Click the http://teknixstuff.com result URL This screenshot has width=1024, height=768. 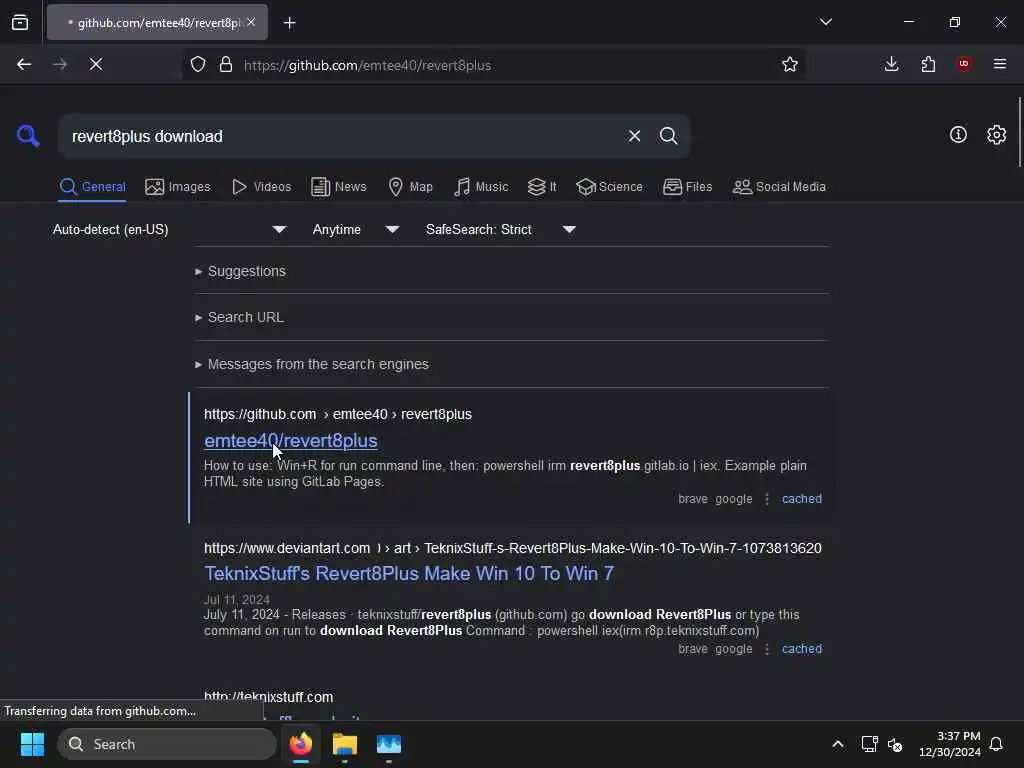[x=268, y=697]
